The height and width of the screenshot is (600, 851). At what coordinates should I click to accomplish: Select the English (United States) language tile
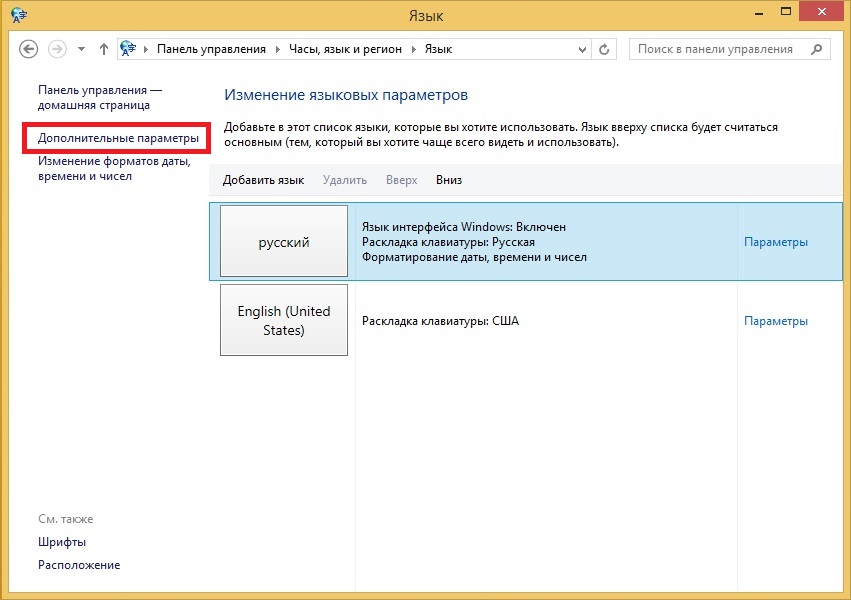(x=283, y=320)
